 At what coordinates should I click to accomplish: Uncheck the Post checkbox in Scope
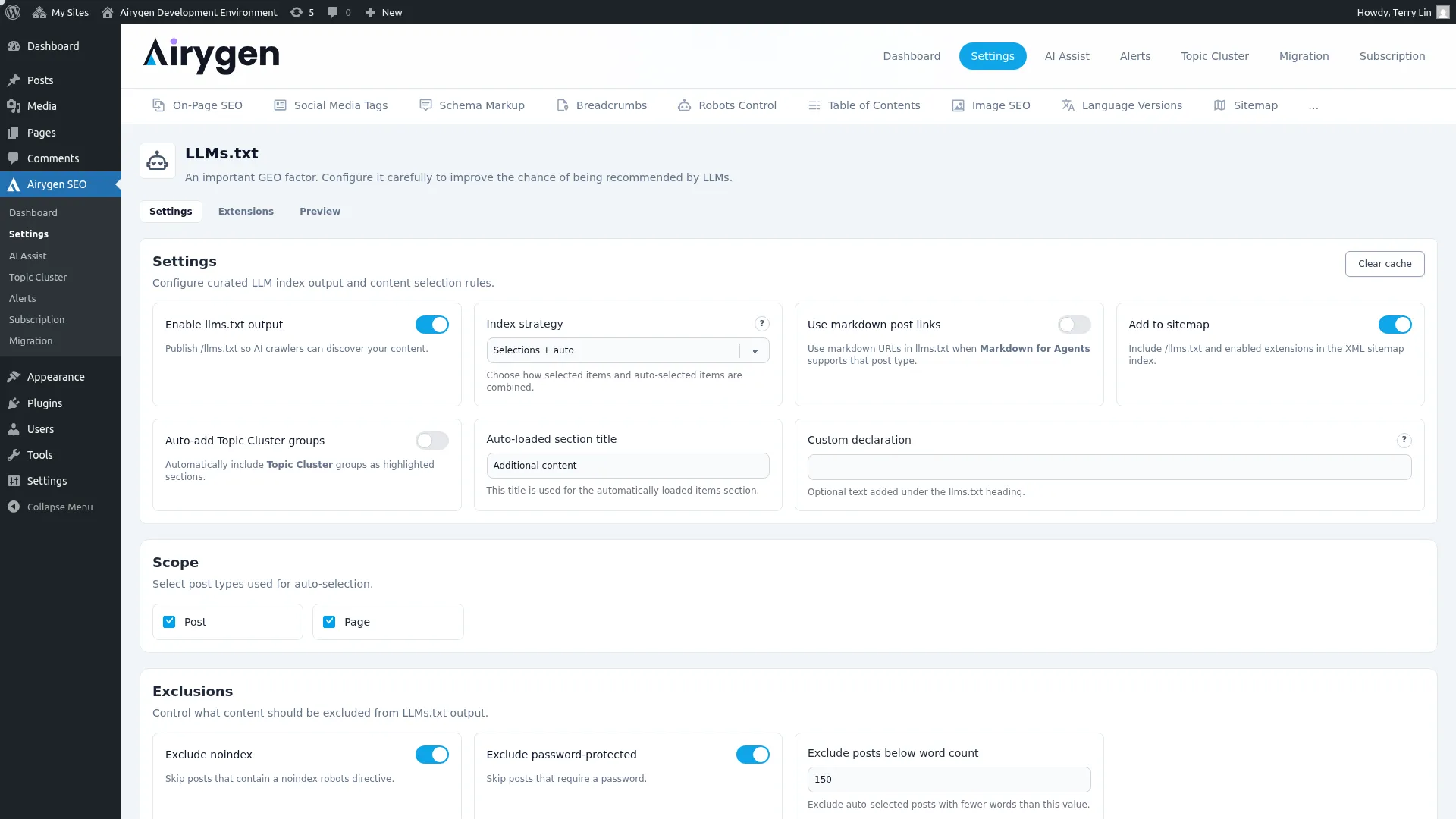point(169,622)
